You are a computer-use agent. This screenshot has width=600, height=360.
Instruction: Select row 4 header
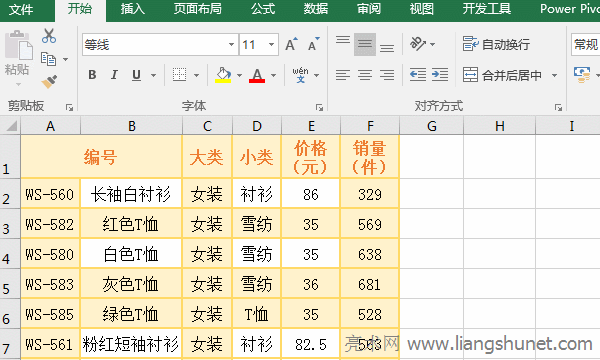[10, 254]
